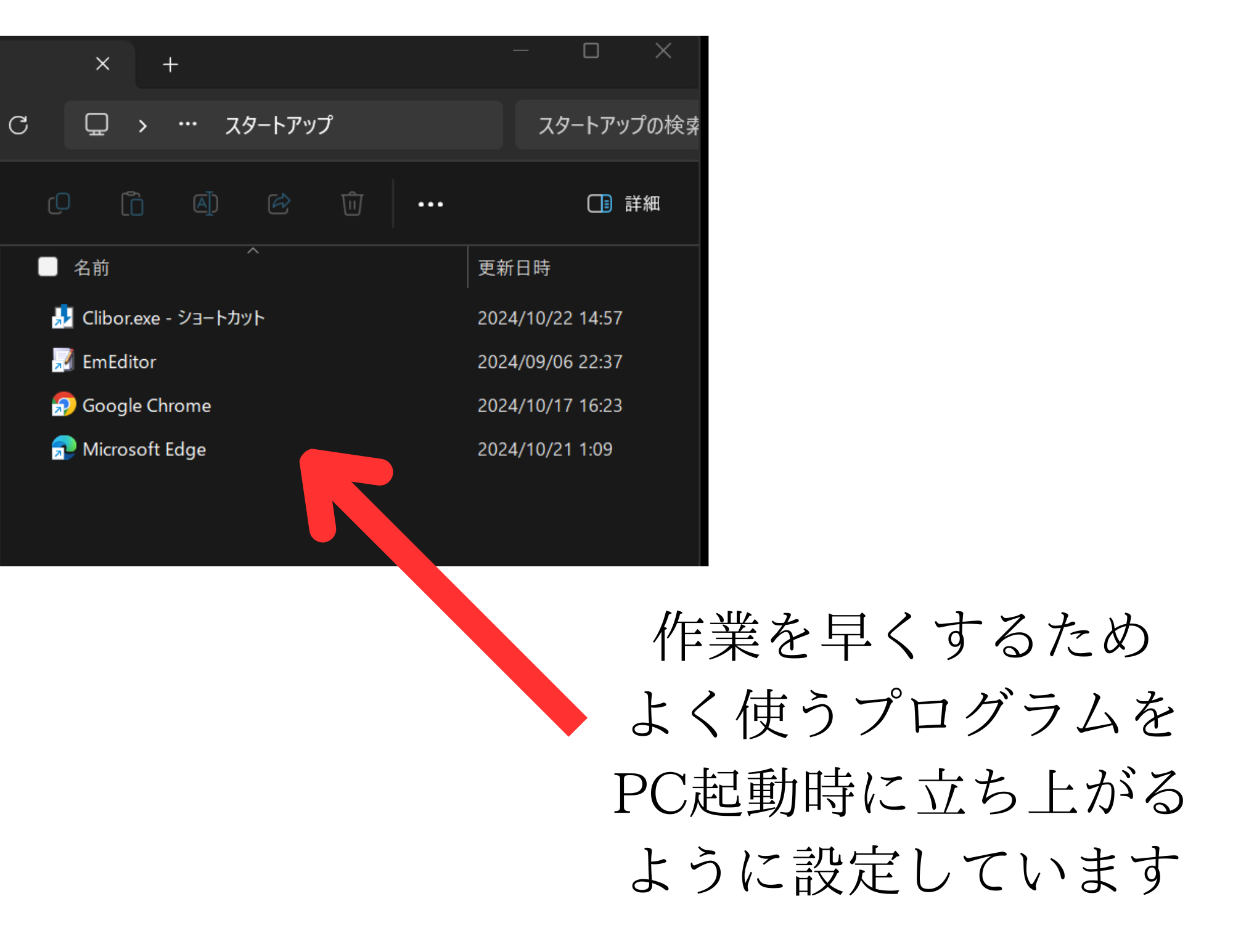The height and width of the screenshot is (952, 1233).
Task: Select the Rename icon
Action: [x=205, y=204]
